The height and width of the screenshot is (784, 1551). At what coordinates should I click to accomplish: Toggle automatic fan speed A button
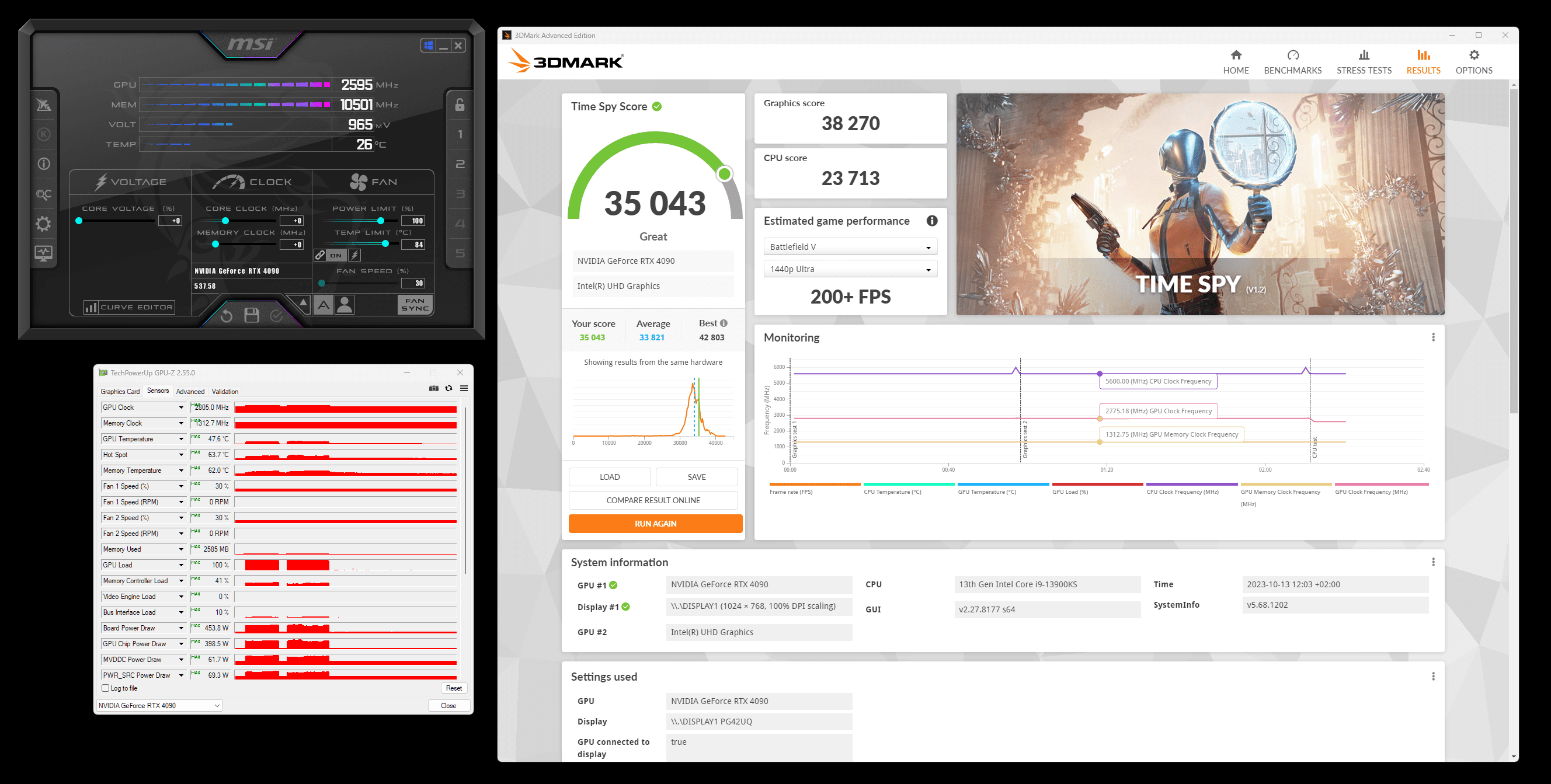click(x=324, y=305)
